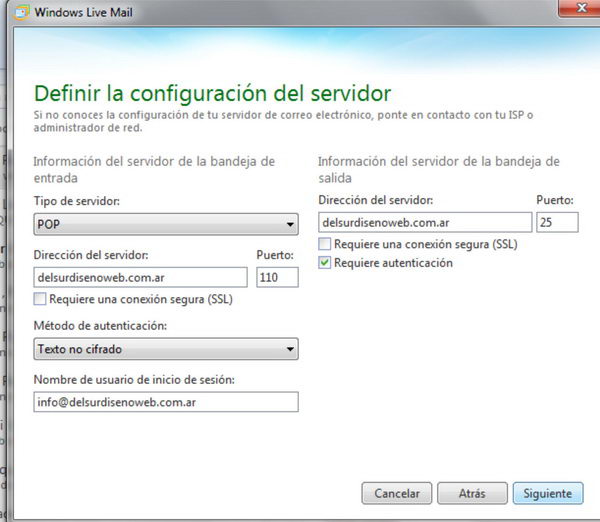Image resolution: width=600 pixels, height=522 pixels.
Task: Uncheck Requiere autenticación checkbox
Action: 324,263
